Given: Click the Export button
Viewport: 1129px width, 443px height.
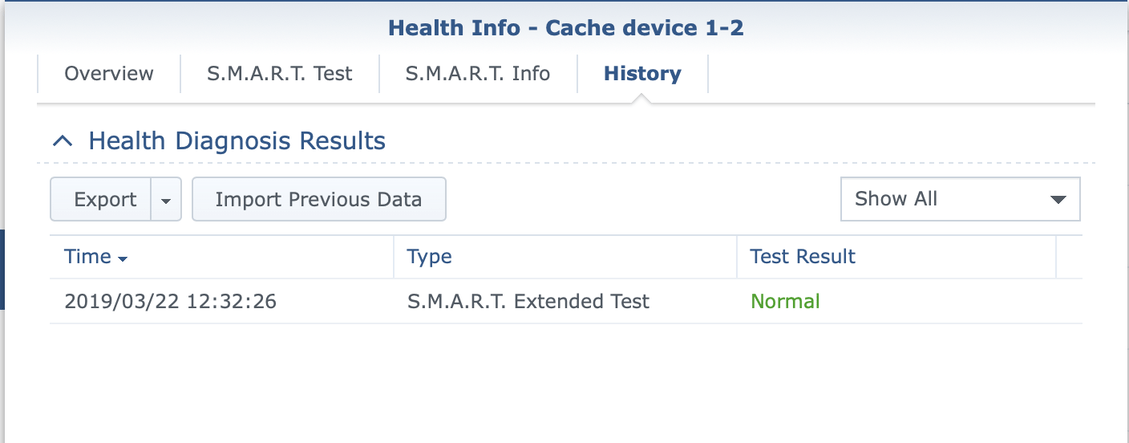Looking at the screenshot, I should tap(104, 200).
